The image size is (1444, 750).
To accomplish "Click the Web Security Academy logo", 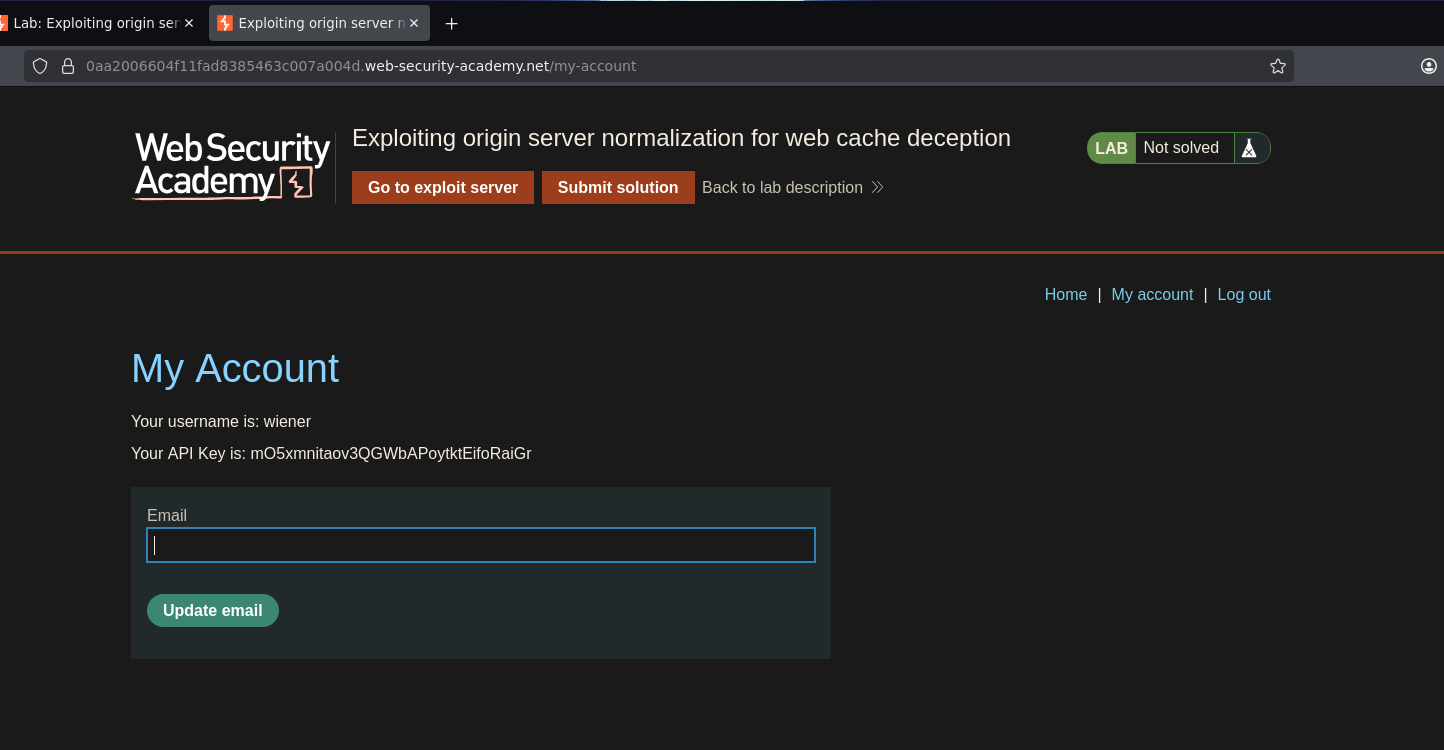I will 232,167.
